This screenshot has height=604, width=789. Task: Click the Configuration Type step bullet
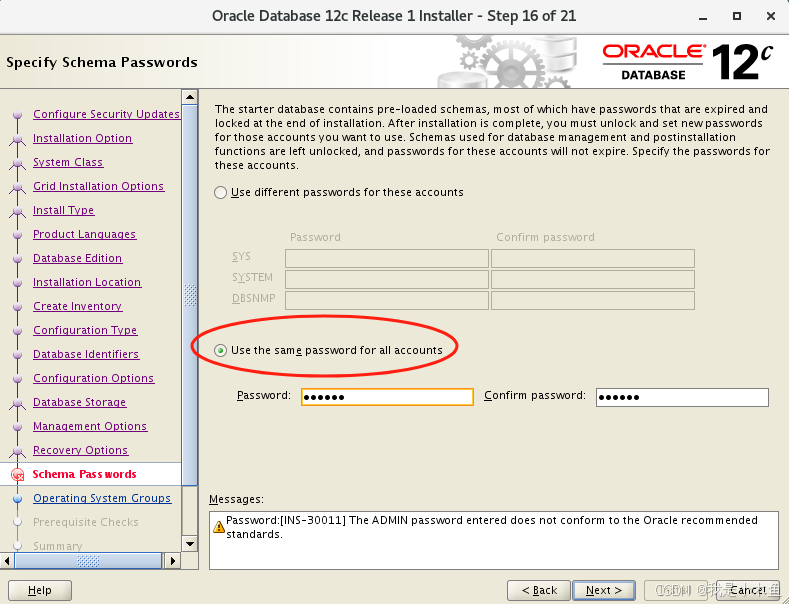click(18, 331)
